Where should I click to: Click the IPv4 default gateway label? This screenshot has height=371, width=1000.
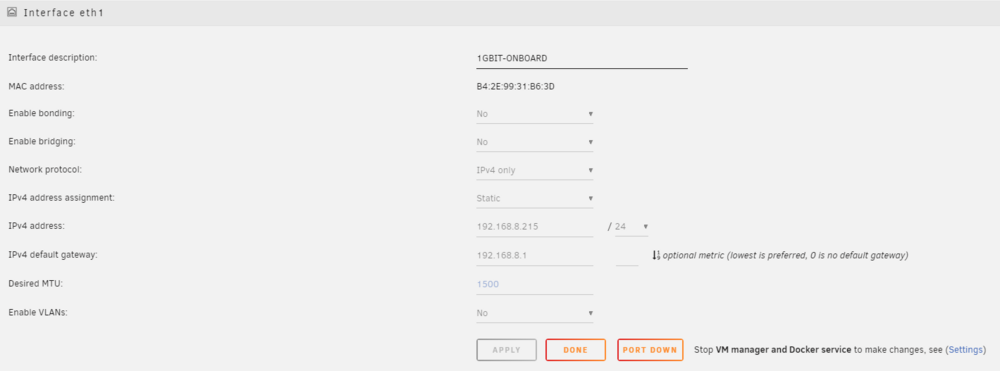click(52, 254)
